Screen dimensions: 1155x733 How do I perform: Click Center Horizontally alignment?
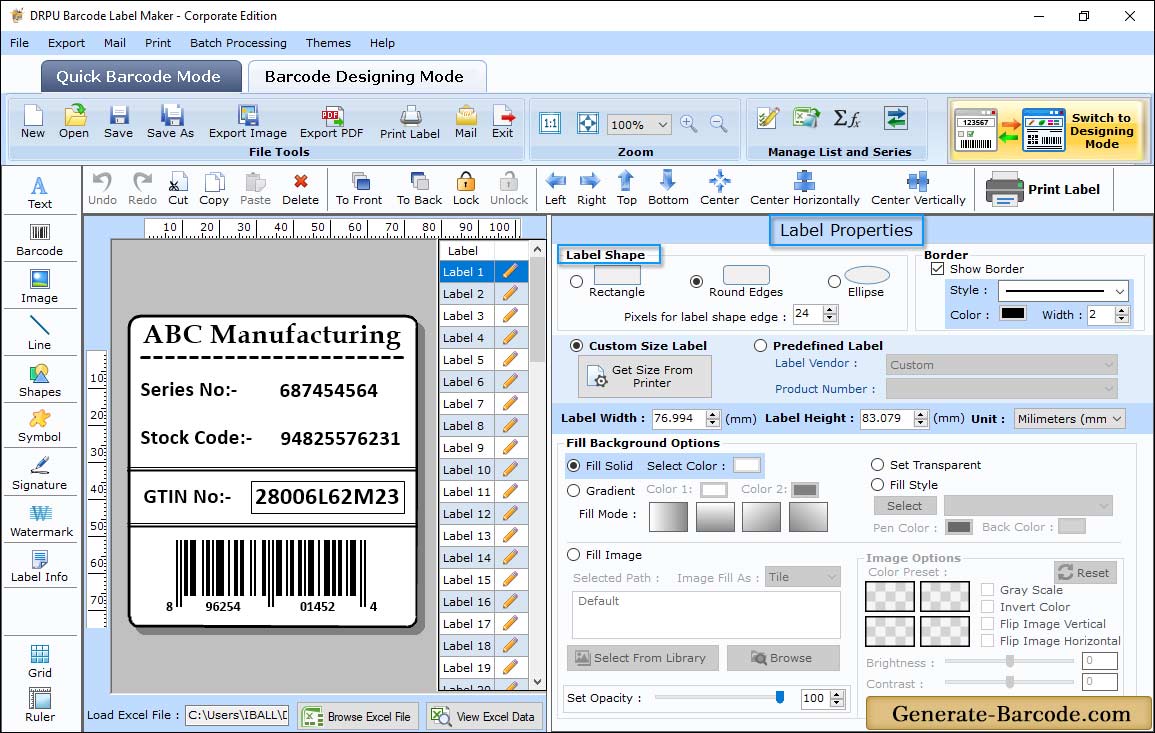coord(804,189)
